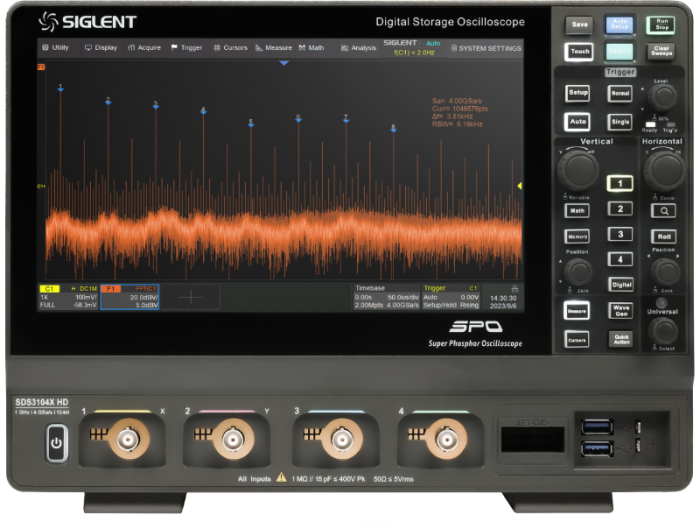Toggle channel 3 button
Screen dimensions: 700x522
tap(620, 234)
